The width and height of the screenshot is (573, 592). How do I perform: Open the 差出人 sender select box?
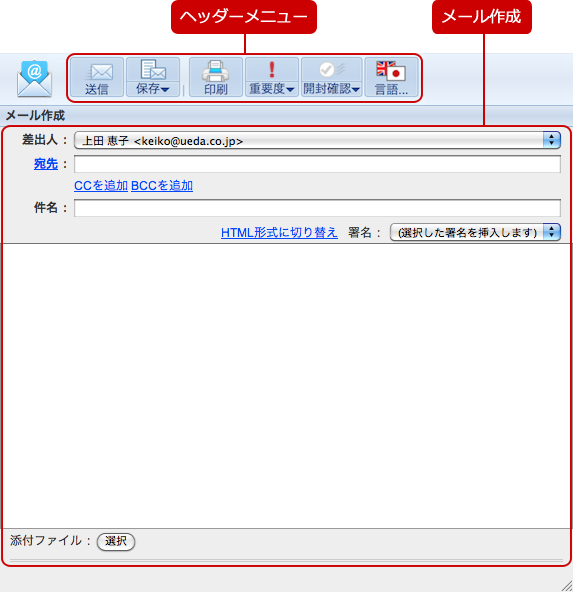point(317,140)
